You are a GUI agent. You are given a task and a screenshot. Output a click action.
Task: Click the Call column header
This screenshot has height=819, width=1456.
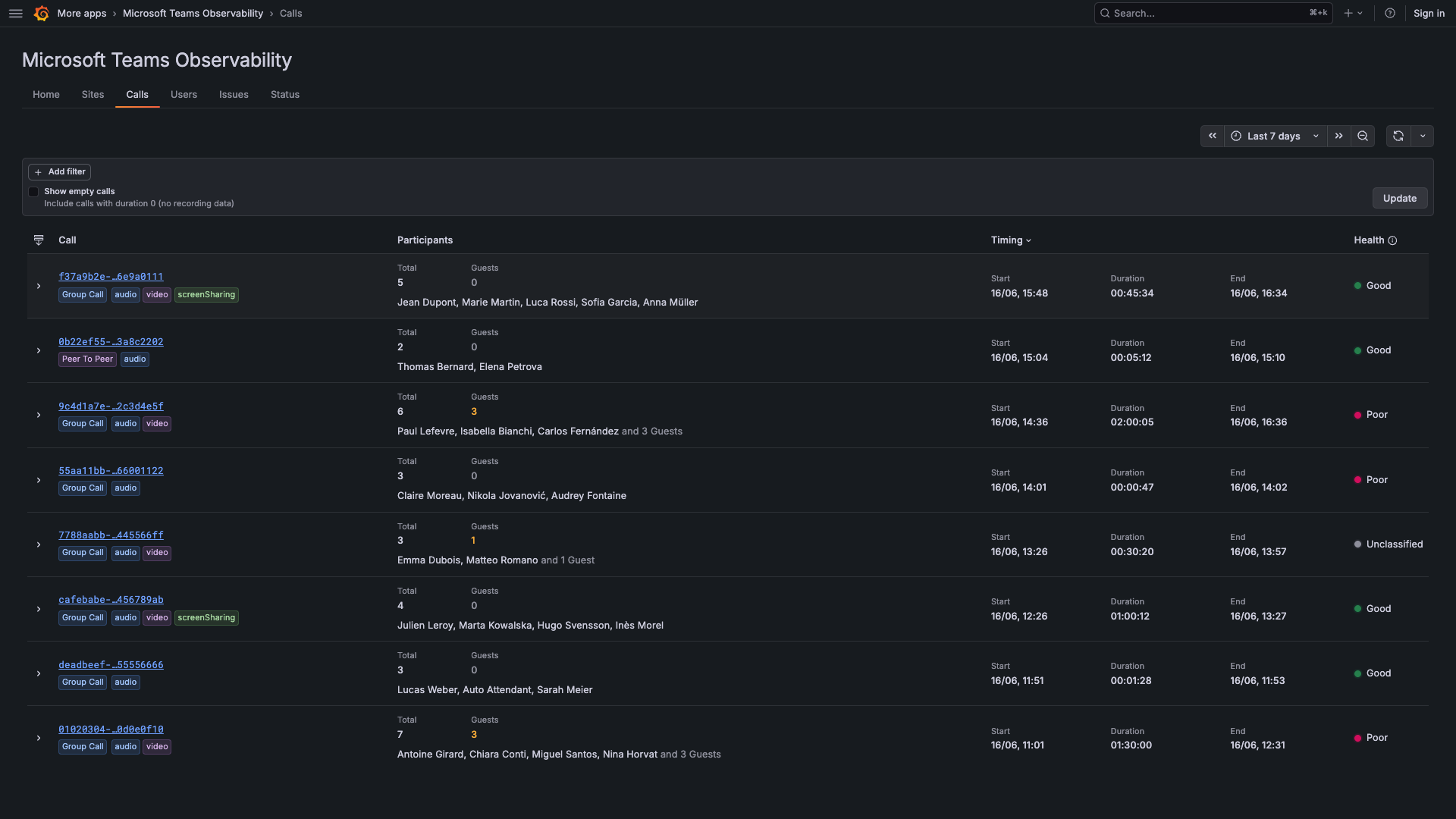click(x=67, y=240)
